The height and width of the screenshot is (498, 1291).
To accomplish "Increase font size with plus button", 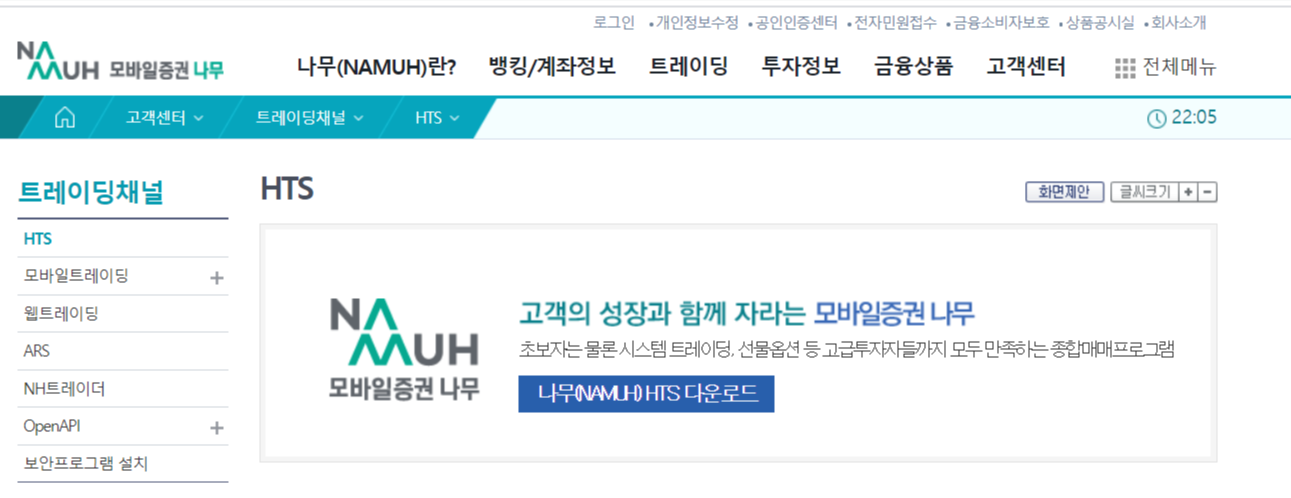I will click(1187, 192).
